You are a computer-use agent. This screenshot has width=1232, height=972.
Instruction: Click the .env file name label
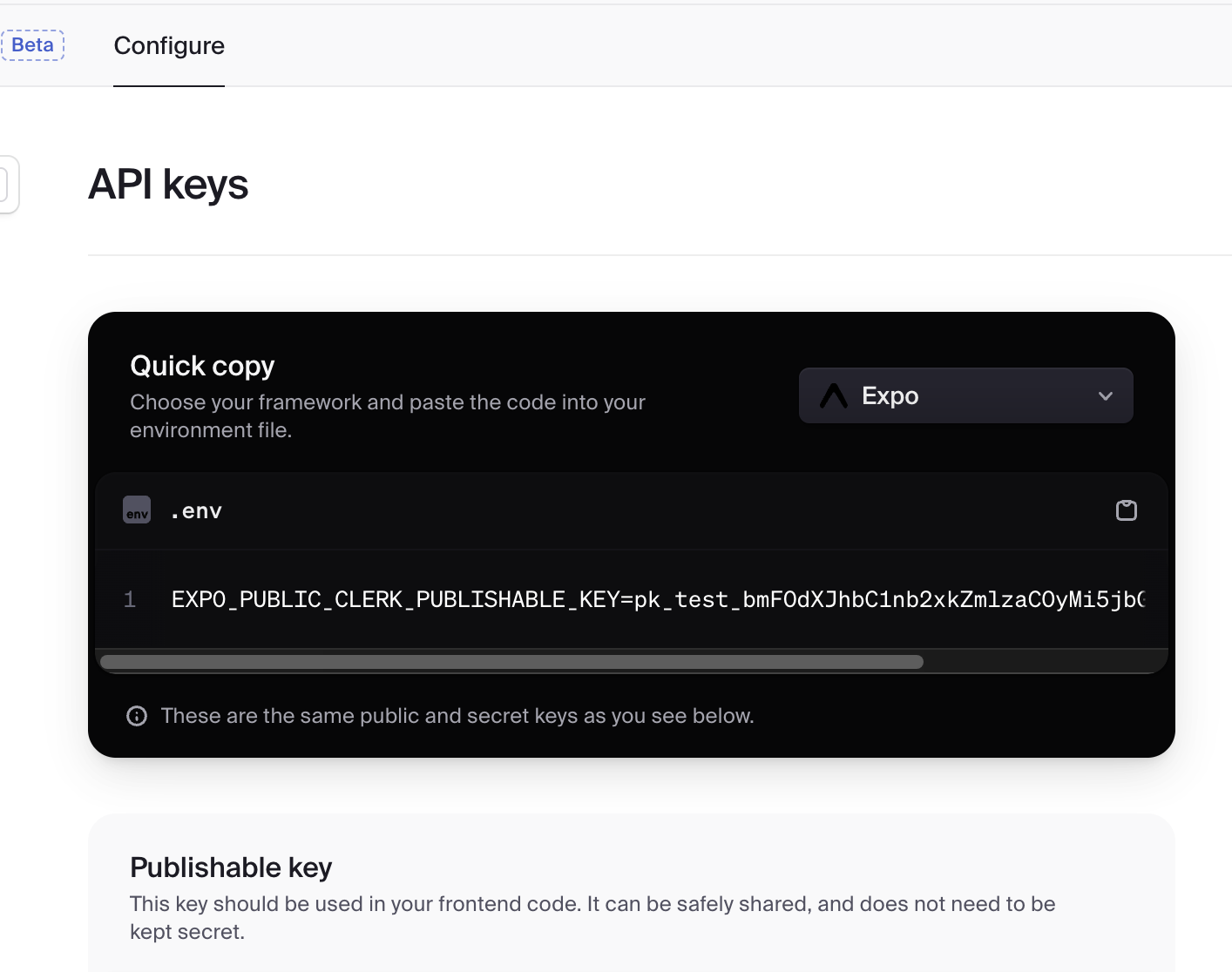click(x=196, y=511)
